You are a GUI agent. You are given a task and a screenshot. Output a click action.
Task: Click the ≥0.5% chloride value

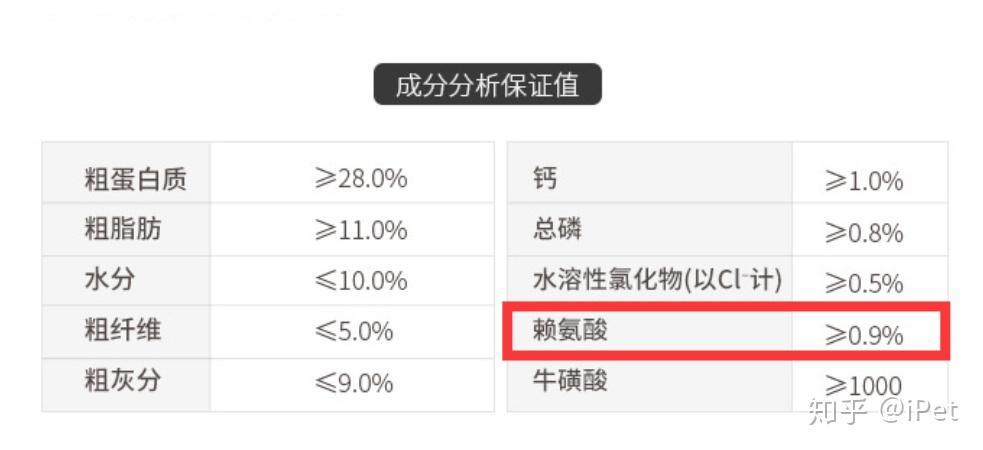tap(864, 284)
